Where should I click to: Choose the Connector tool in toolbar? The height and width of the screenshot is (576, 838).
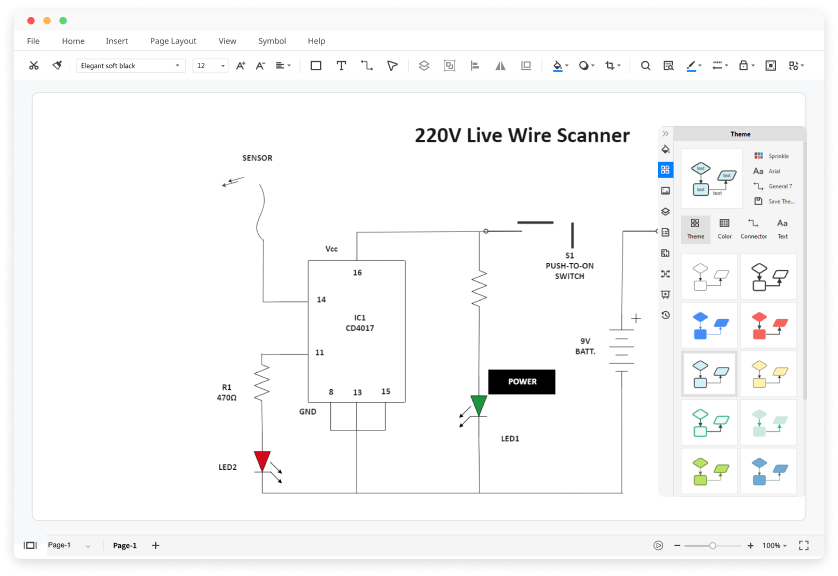[367, 65]
